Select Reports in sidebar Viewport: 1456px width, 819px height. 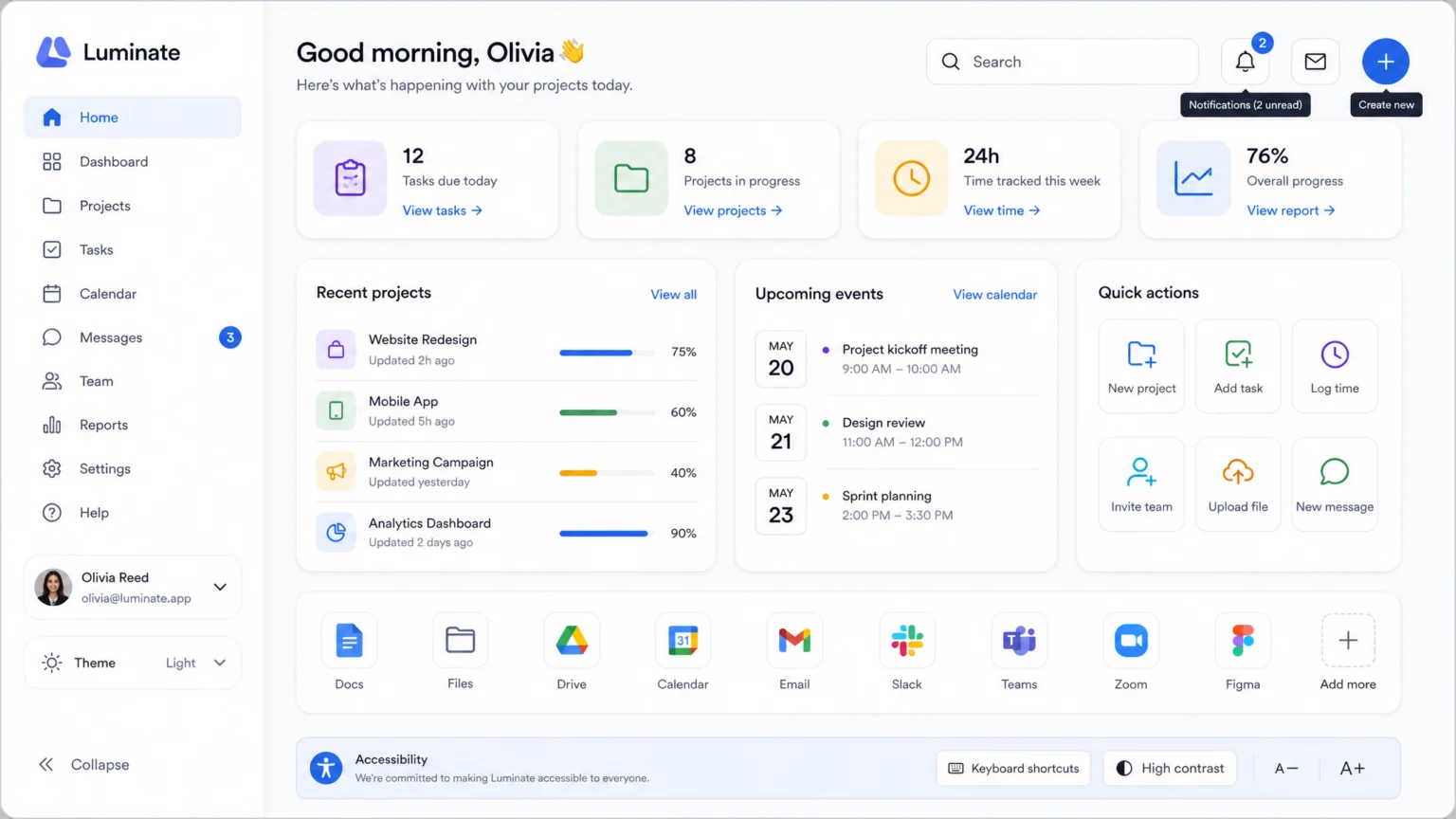tap(133, 425)
